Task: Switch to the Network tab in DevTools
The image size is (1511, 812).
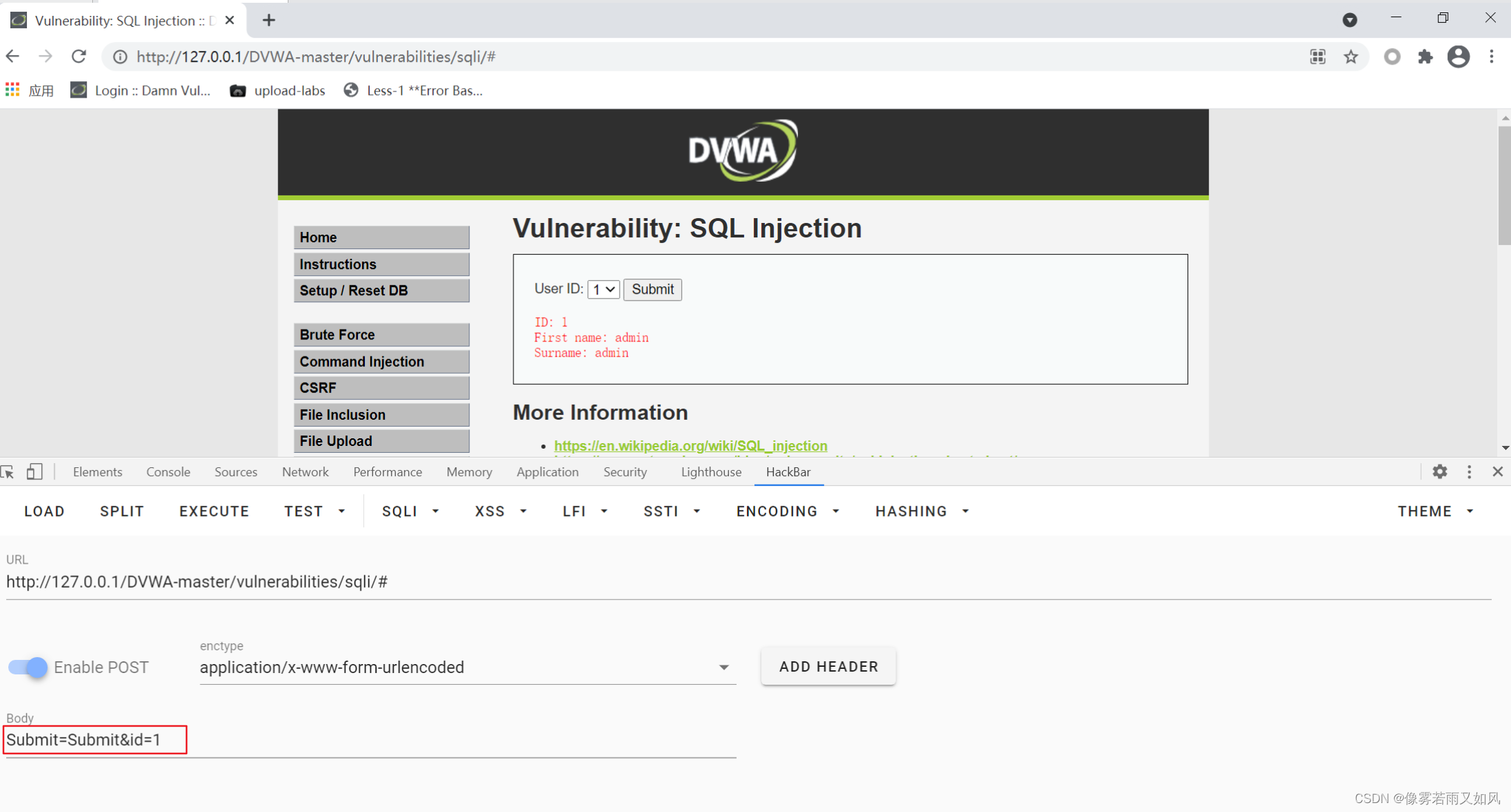Action: pos(305,471)
